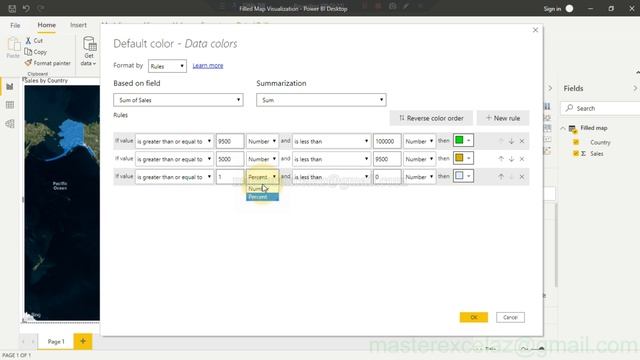Click the Search box in Fields pane

[x=600, y=108]
